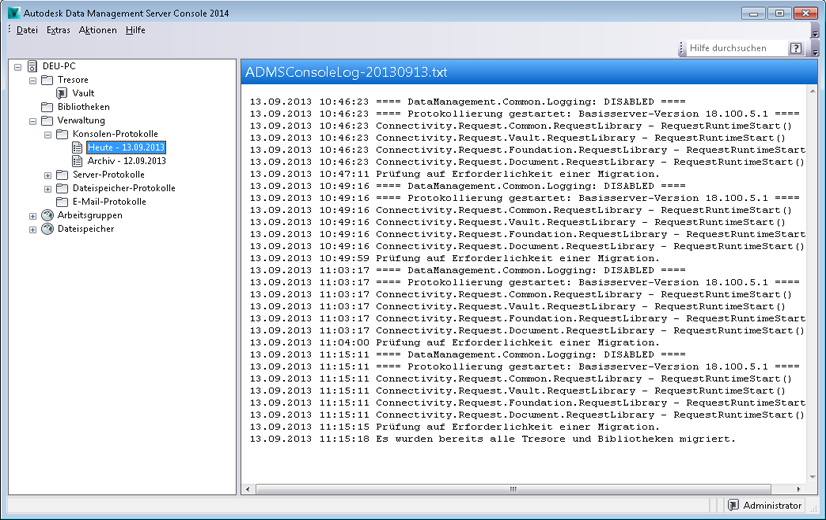Select Archiv - 12.09.2013 log entry
The height and width of the screenshot is (520, 826).
[126, 161]
